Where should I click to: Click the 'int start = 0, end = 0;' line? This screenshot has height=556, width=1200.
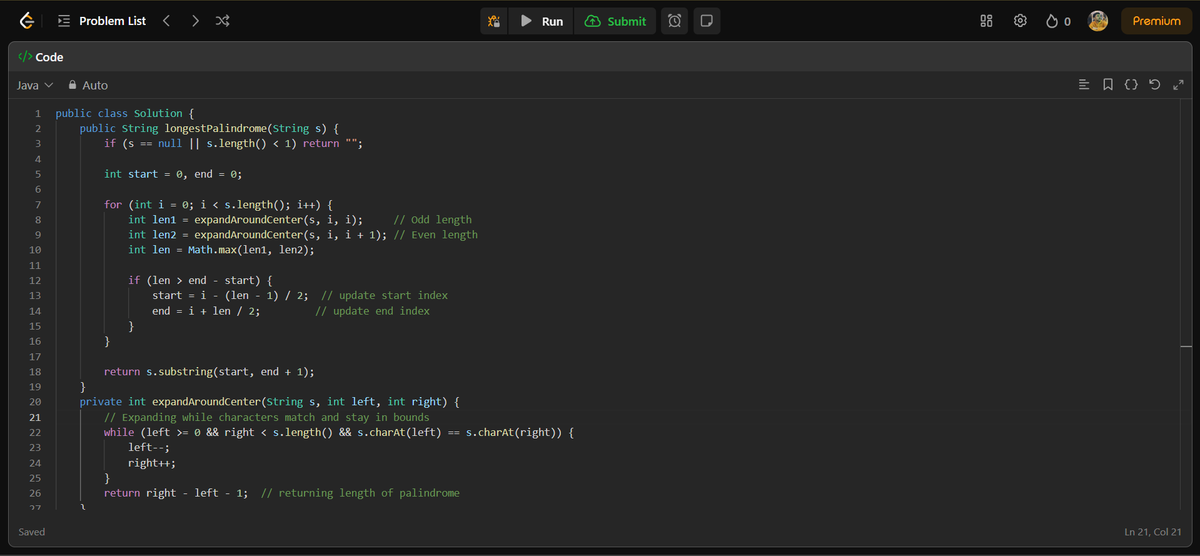pos(173,174)
